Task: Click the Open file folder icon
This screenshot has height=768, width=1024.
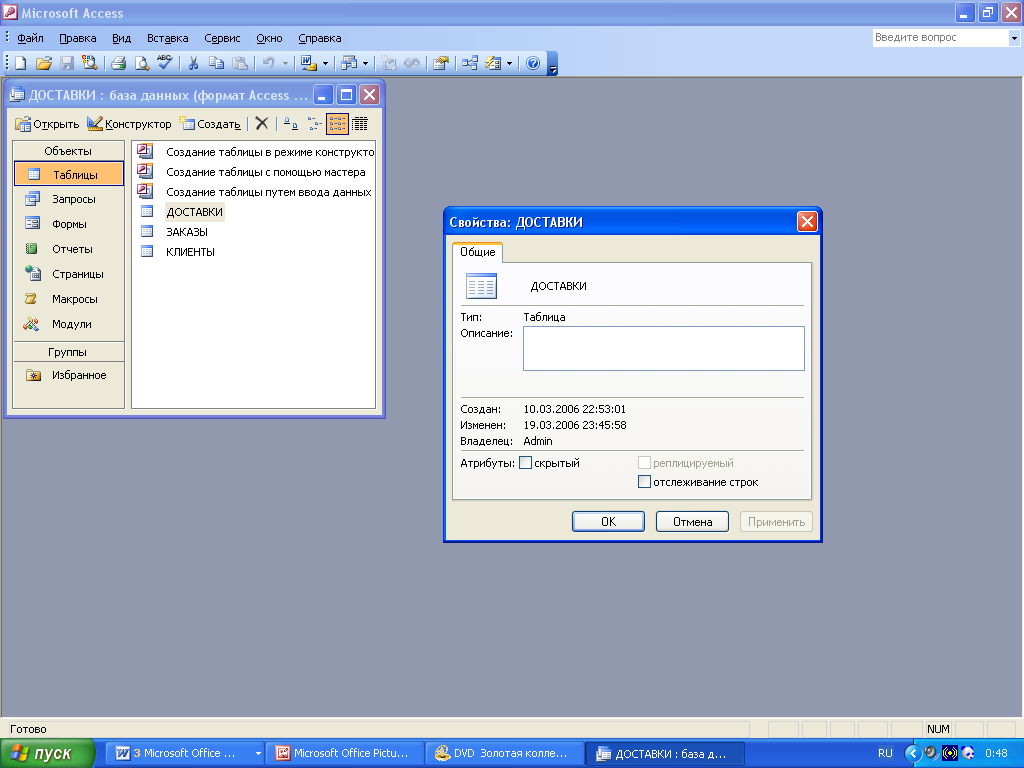Action: coord(44,63)
